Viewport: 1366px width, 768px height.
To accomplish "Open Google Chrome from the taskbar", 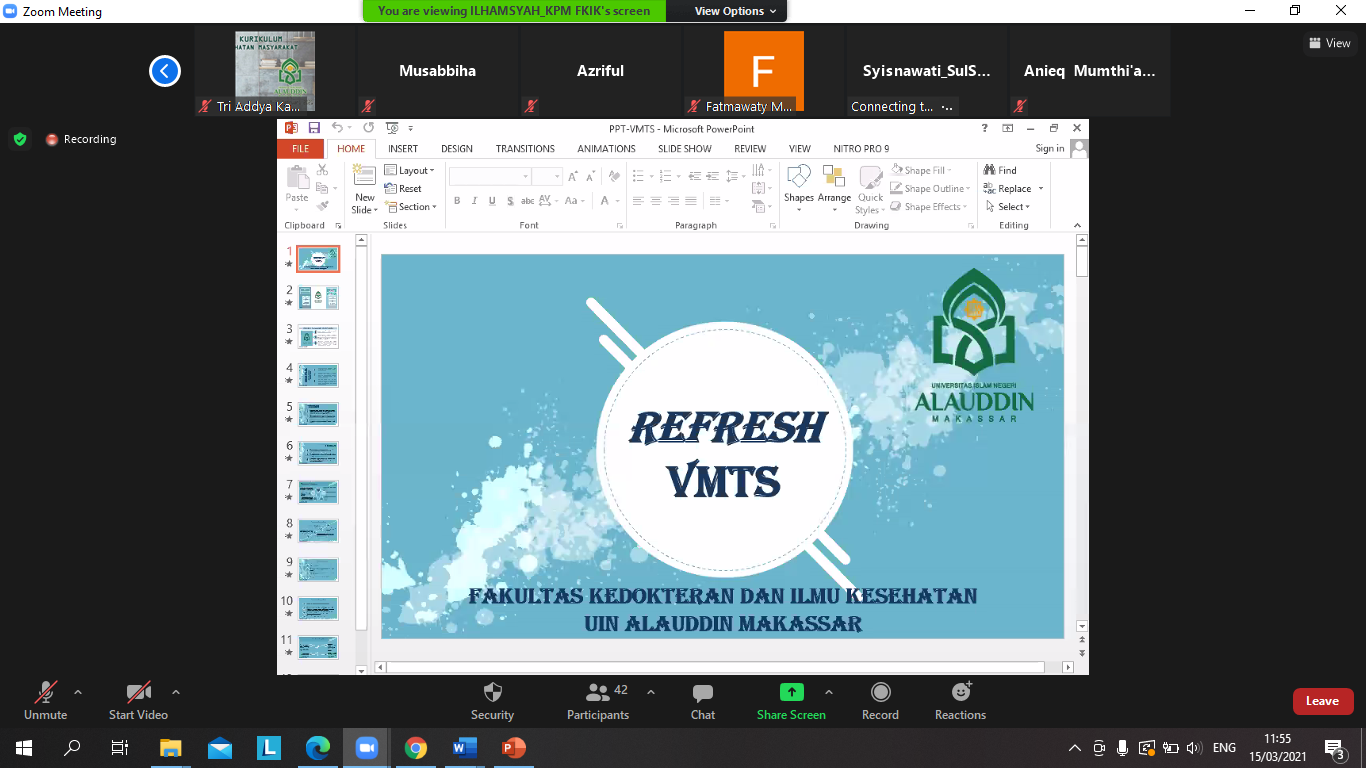I will pyautogui.click(x=416, y=748).
